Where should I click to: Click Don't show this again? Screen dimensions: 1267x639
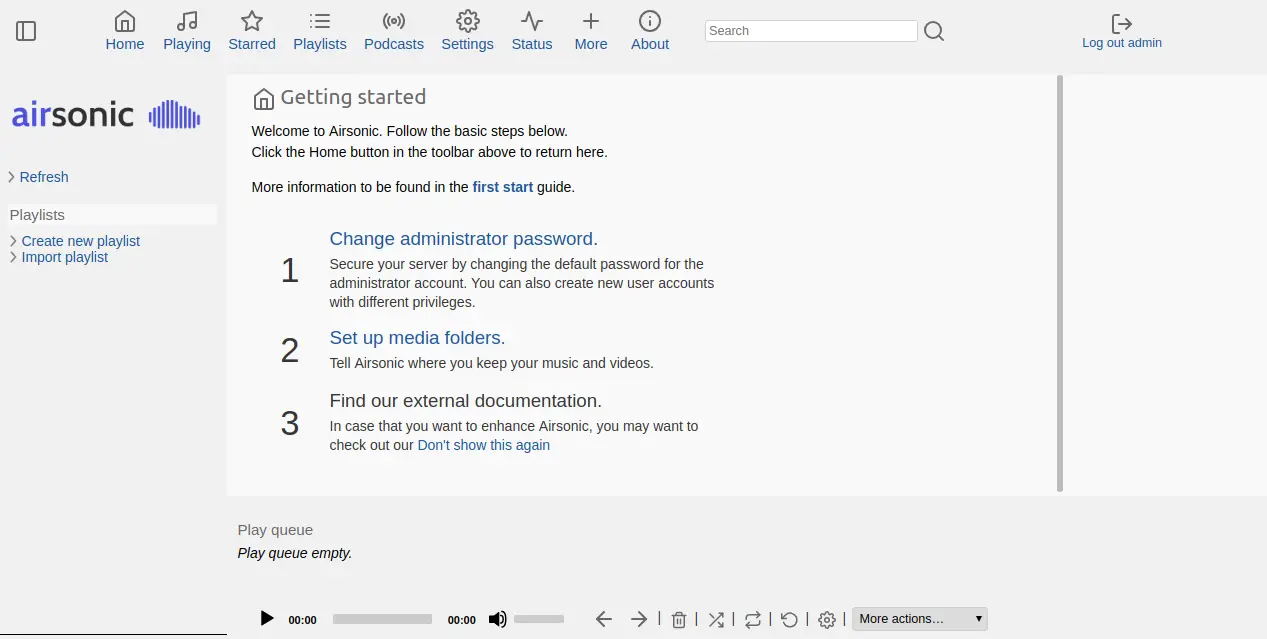pos(484,445)
